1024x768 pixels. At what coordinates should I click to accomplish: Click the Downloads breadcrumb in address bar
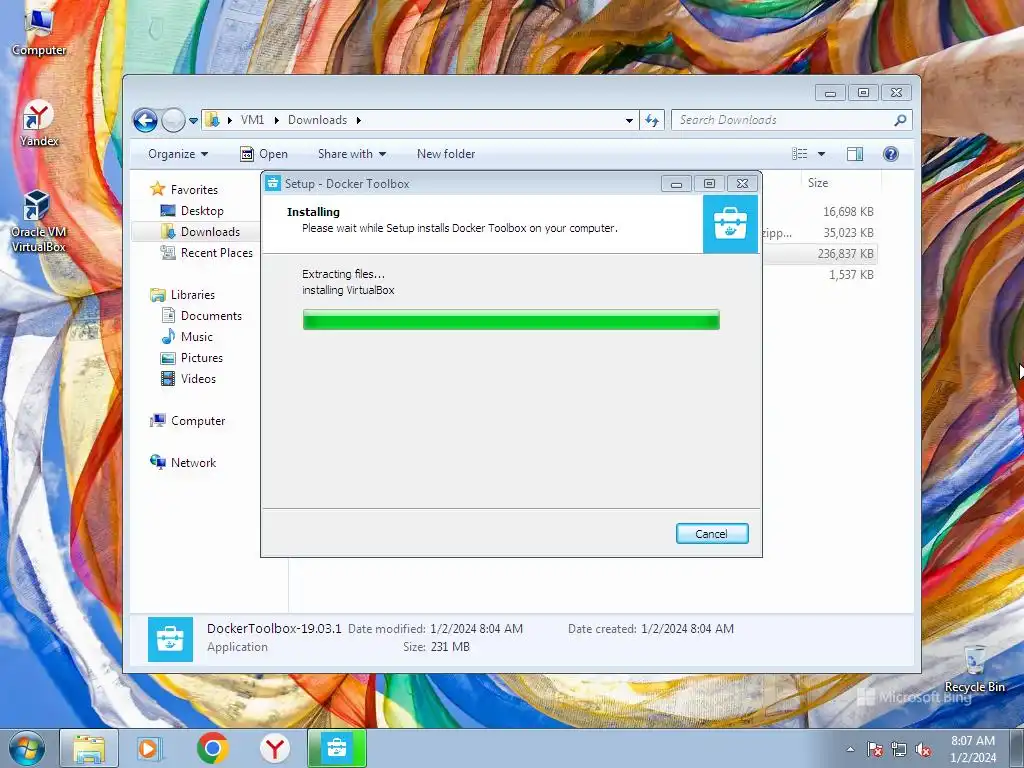pos(317,120)
